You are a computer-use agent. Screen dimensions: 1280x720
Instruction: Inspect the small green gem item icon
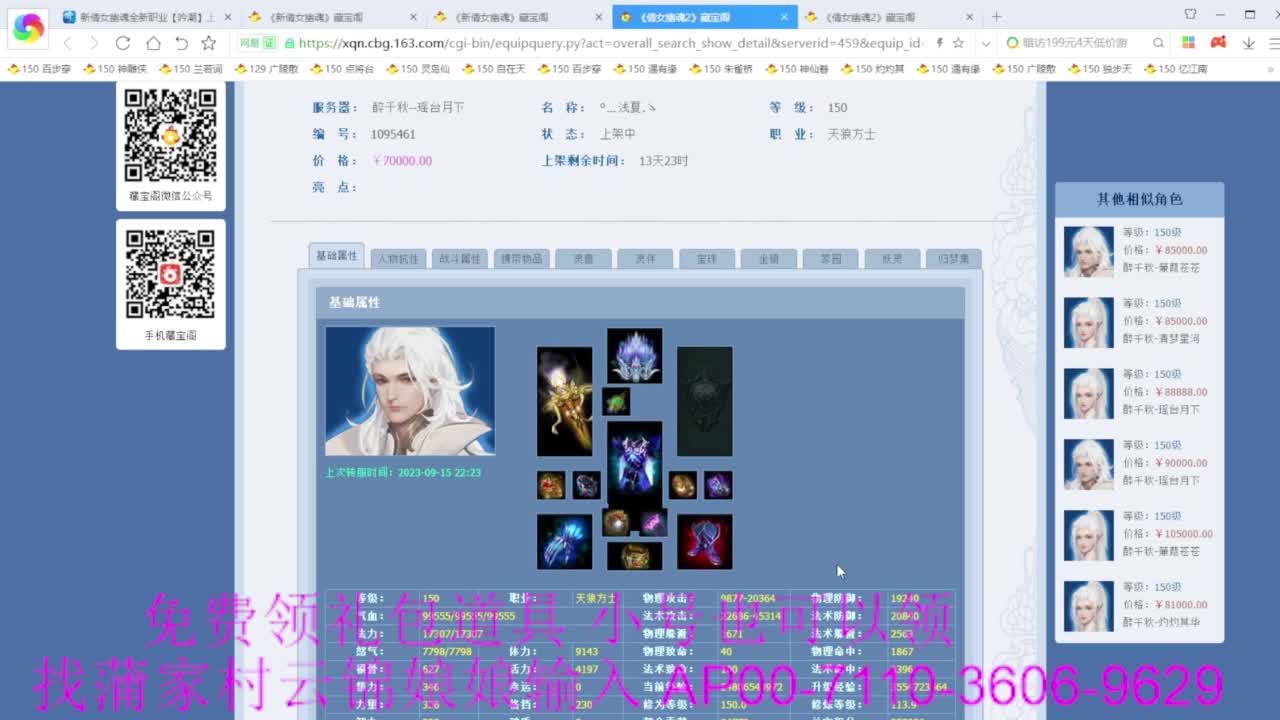[x=616, y=401]
